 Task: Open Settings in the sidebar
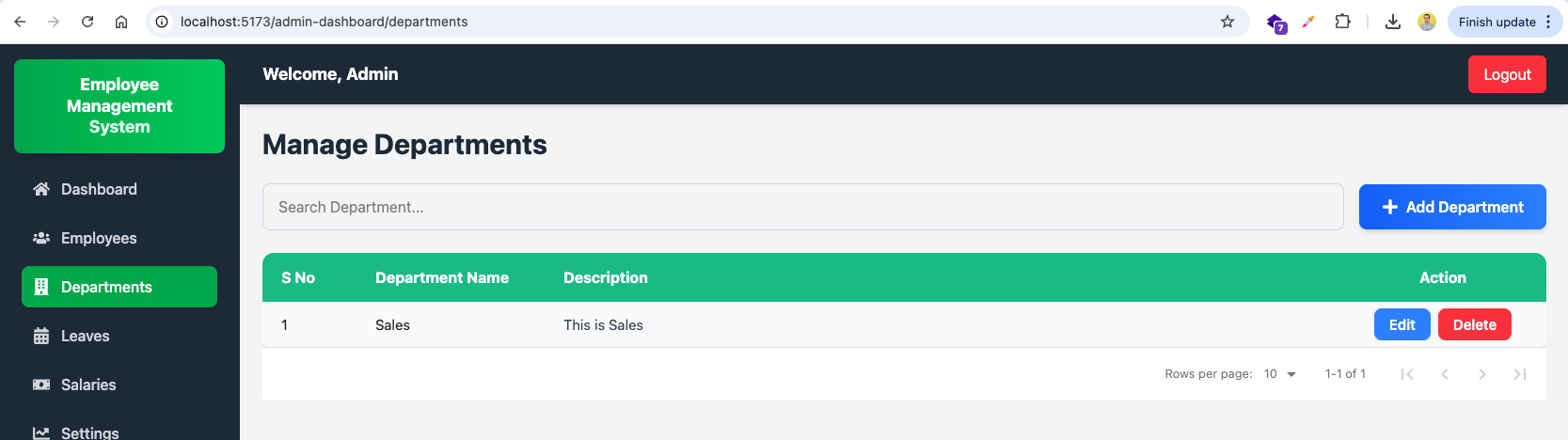(119, 432)
